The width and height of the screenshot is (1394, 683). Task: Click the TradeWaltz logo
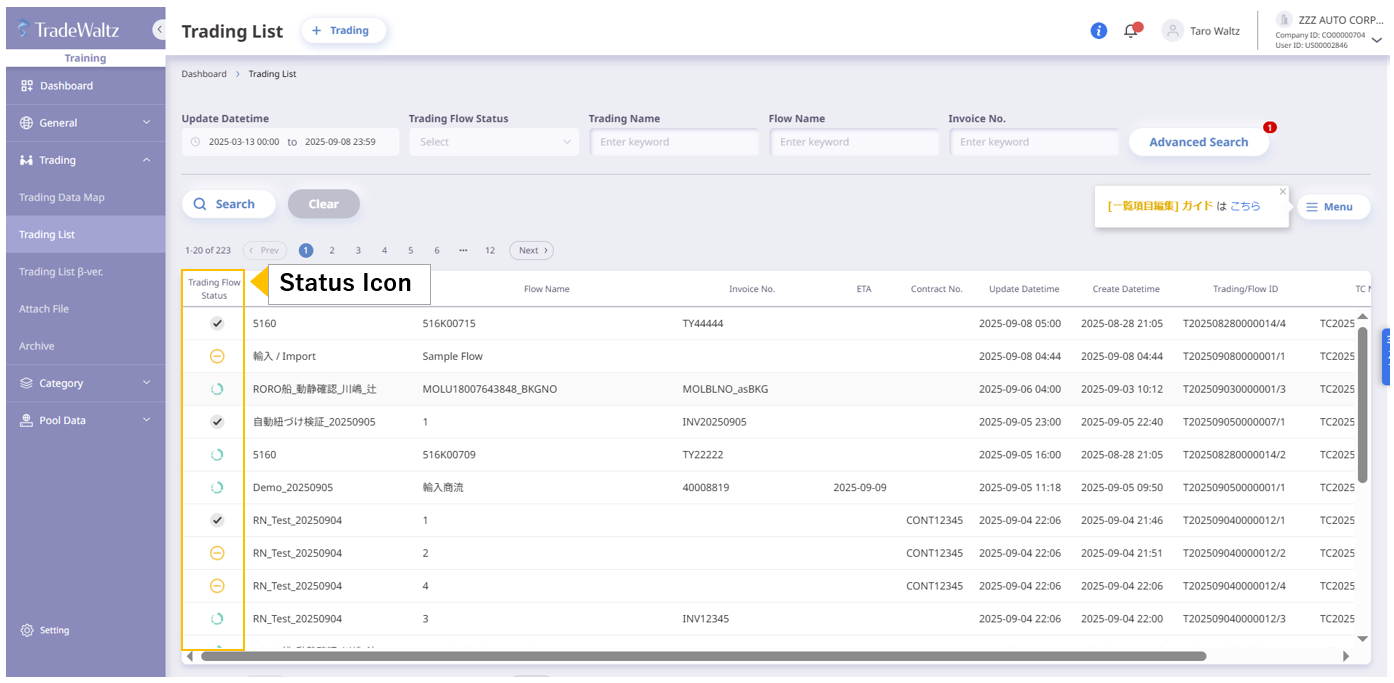coord(68,30)
